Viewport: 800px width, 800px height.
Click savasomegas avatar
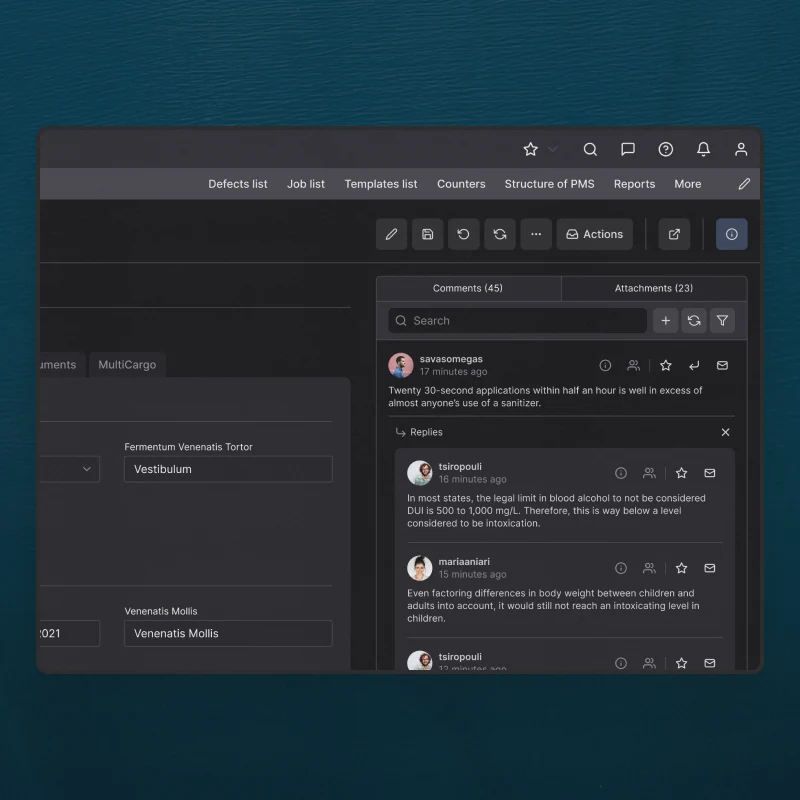coord(401,365)
